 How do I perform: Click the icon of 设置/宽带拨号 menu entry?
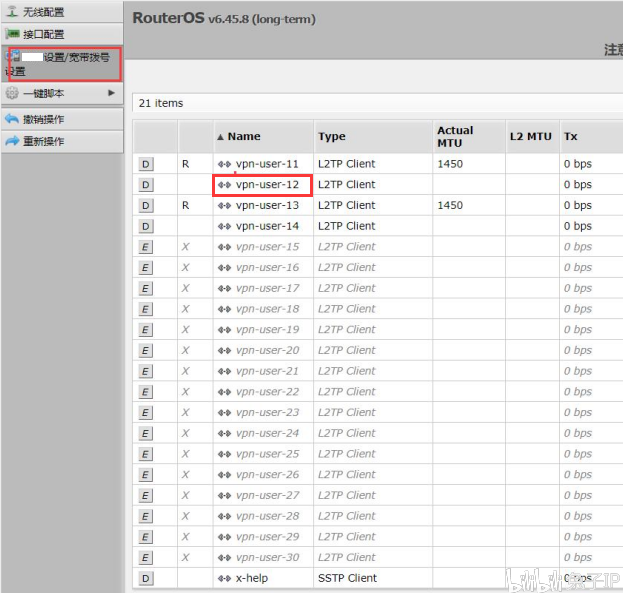(13, 55)
